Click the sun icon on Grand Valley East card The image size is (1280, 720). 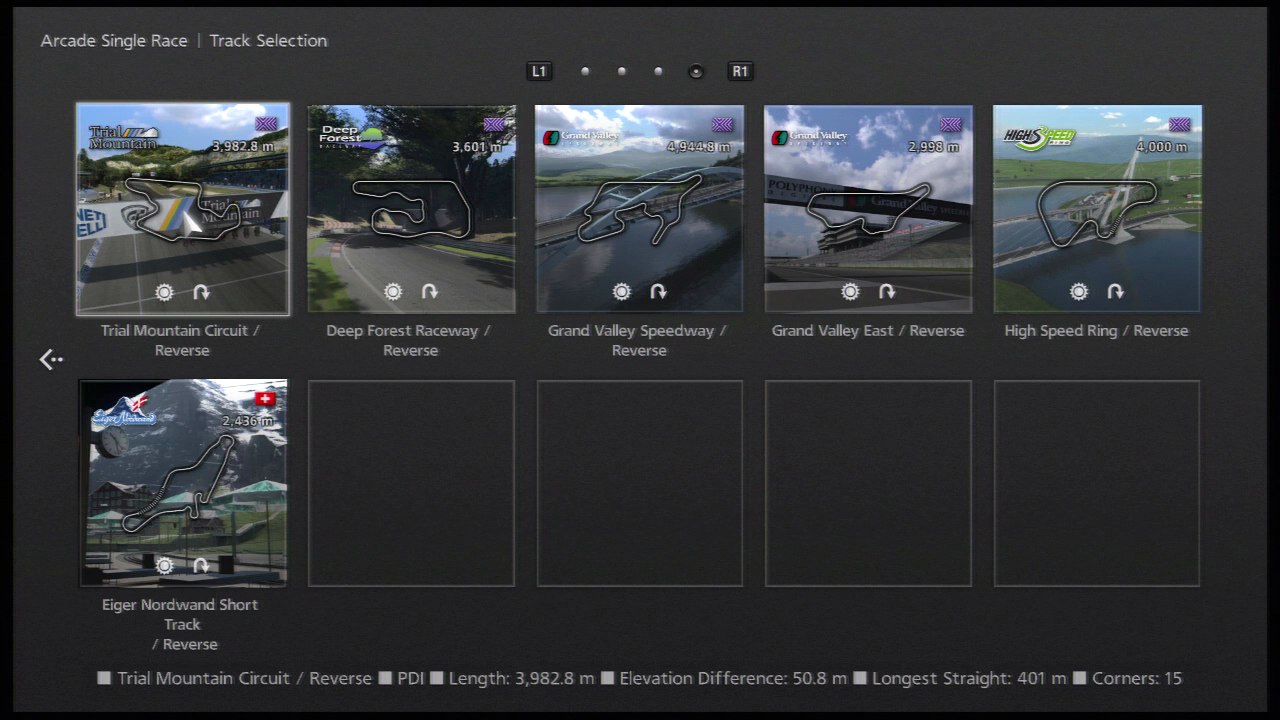point(850,292)
